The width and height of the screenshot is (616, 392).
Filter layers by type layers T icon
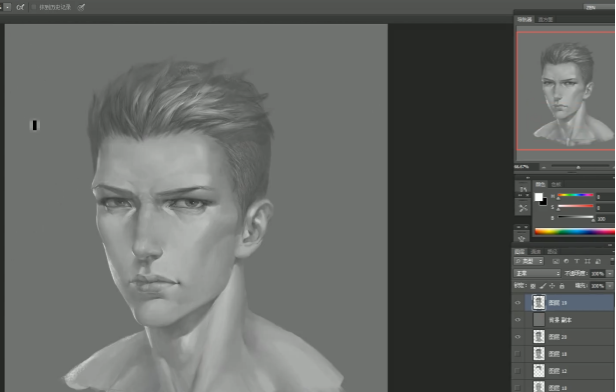click(x=577, y=261)
